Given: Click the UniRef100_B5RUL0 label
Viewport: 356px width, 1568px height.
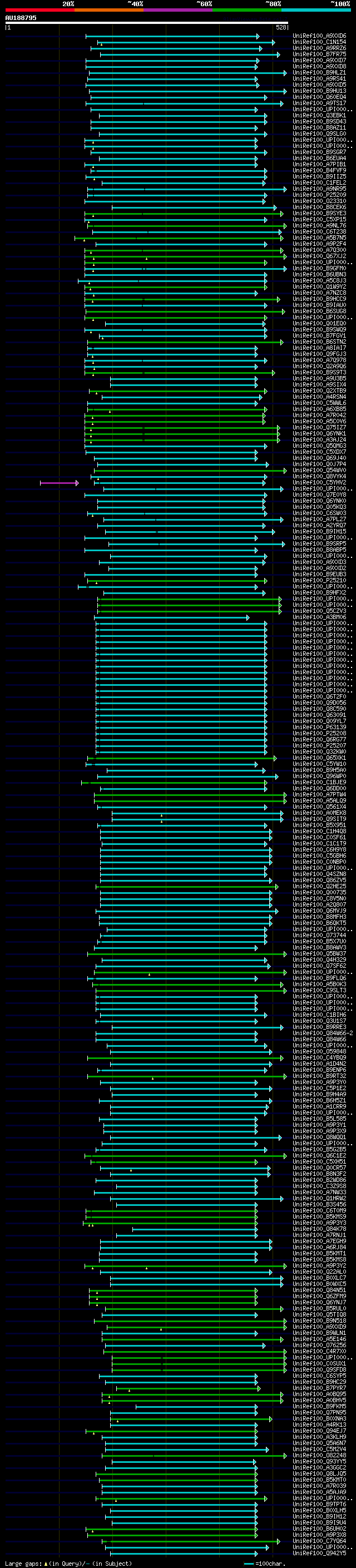Looking at the screenshot, I should [x=319, y=1308].
